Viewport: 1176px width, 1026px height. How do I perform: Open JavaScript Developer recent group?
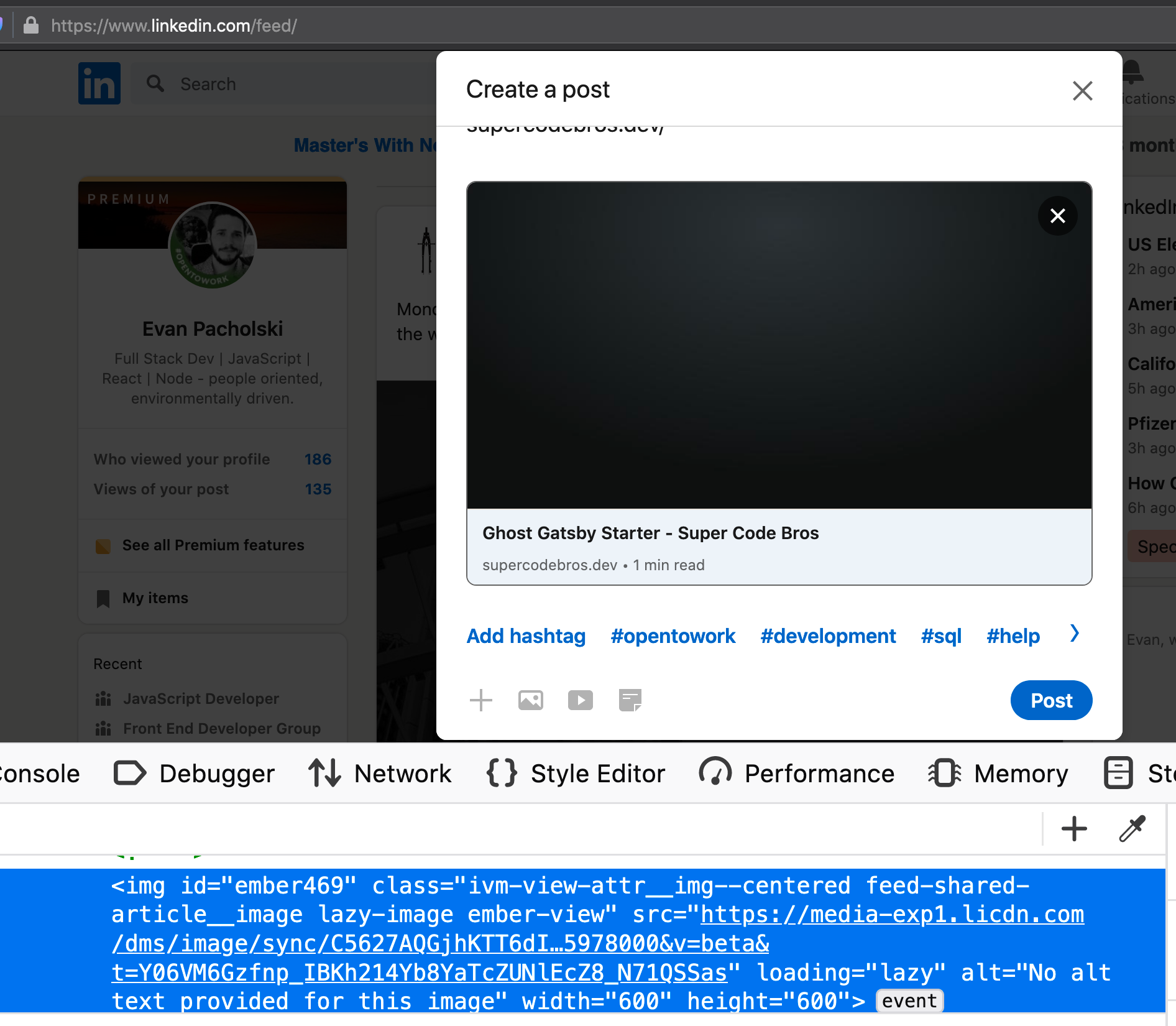(201, 699)
